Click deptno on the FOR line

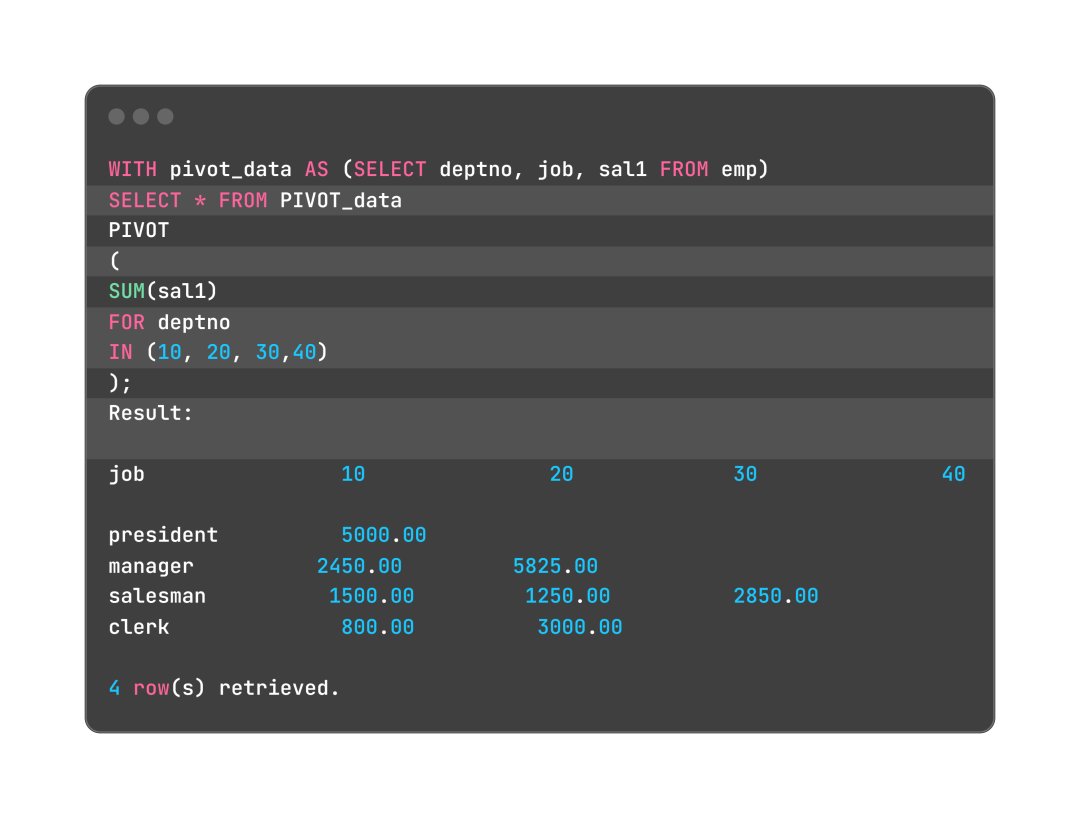tap(194, 322)
